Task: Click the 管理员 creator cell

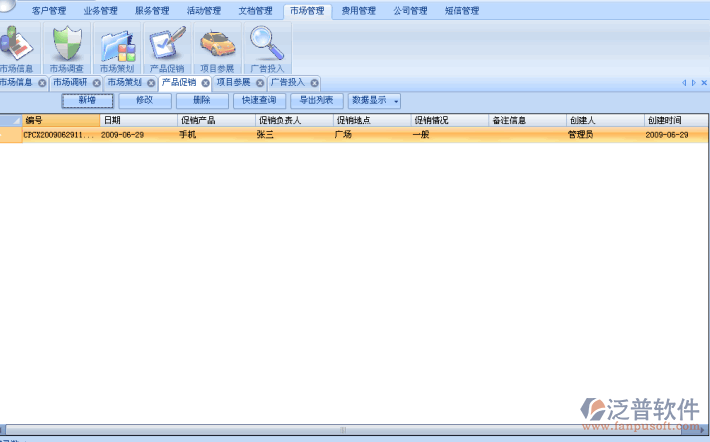Action: pos(606,135)
